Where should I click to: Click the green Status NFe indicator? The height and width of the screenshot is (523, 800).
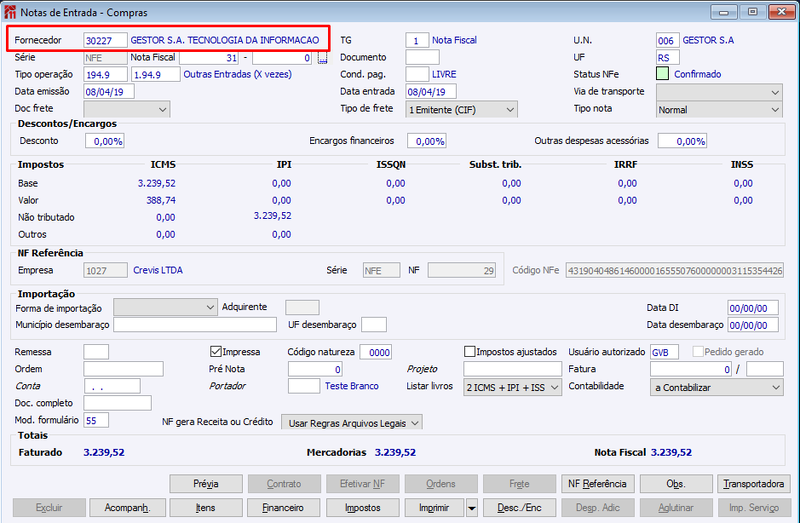pyautogui.click(x=662, y=74)
